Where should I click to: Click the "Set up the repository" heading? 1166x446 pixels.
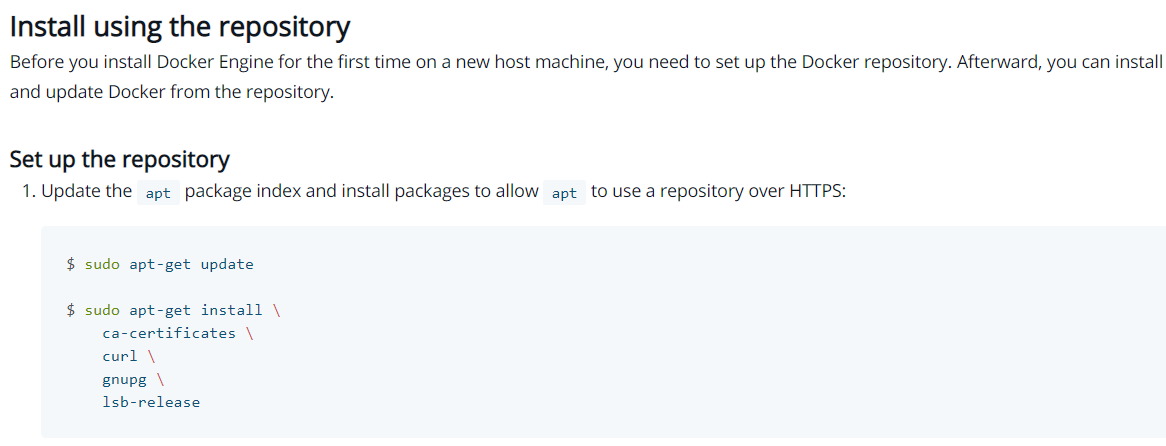[x=119, y=159]
